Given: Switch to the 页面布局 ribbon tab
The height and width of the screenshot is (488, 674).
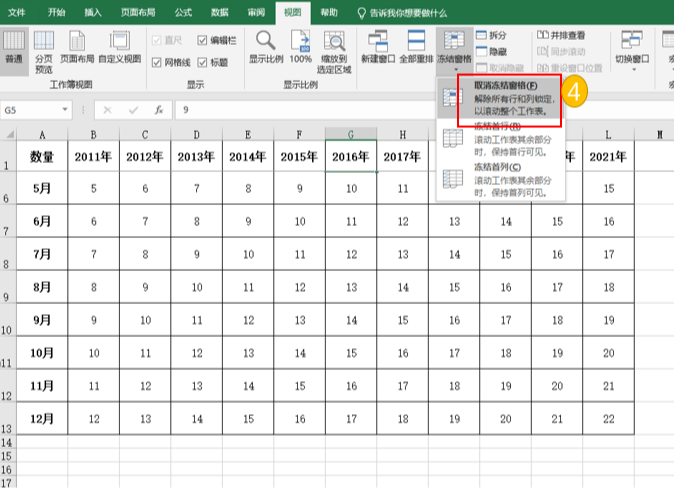Looking at the screenshot, I should click(x=138, y=12).
